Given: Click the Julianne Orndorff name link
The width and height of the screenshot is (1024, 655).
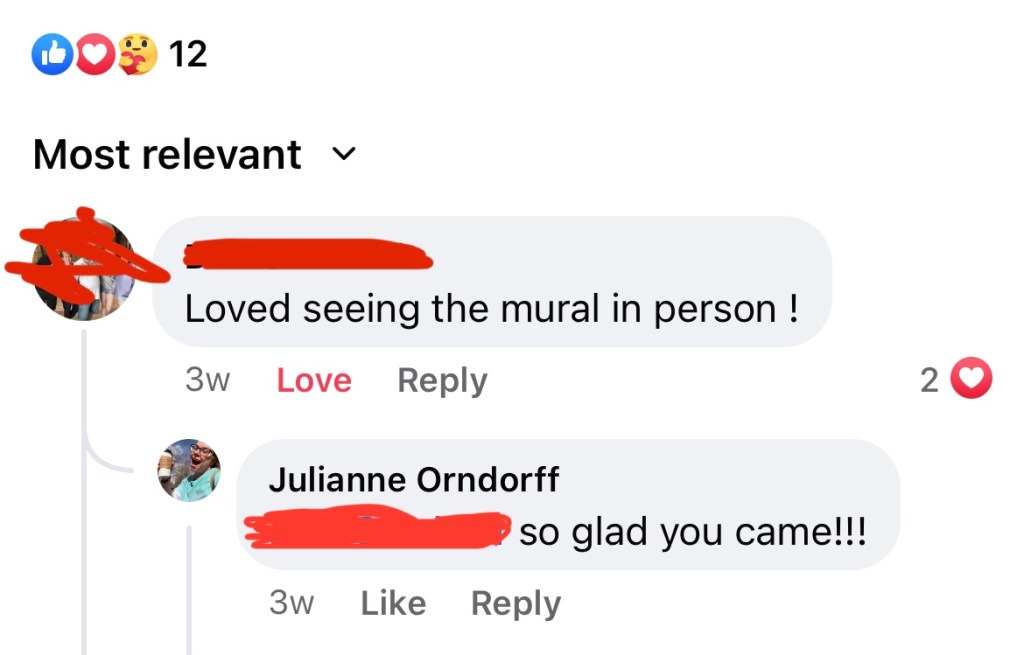Looking at the screenshot, I should point(414,480).
